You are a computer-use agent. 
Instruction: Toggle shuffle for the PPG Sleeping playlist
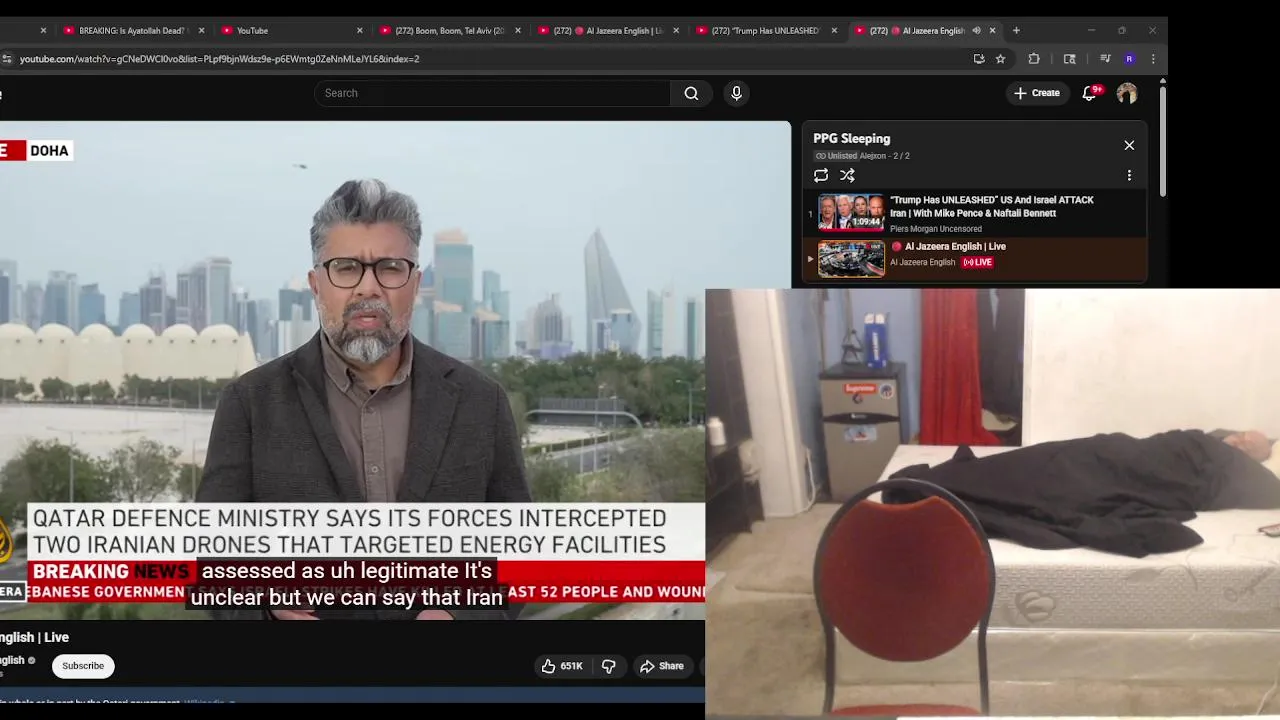click(x=847, y=175)
